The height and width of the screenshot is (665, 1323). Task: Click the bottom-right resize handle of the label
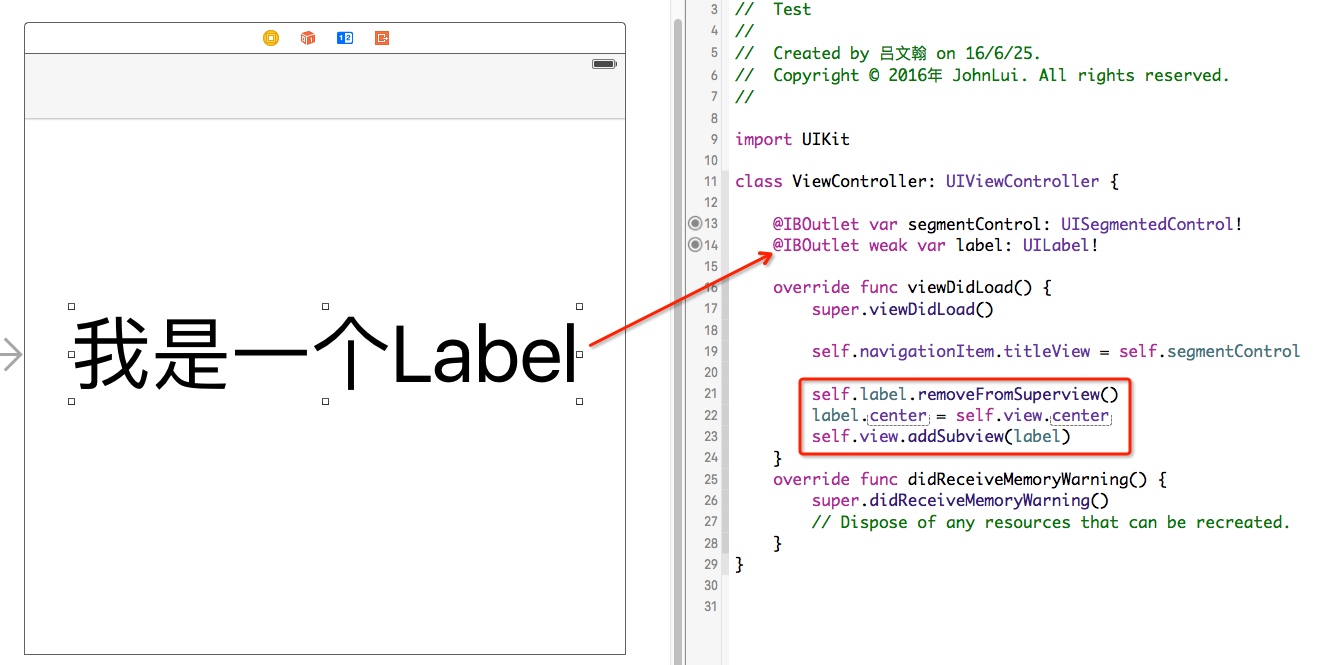click(x=580, y=401)
